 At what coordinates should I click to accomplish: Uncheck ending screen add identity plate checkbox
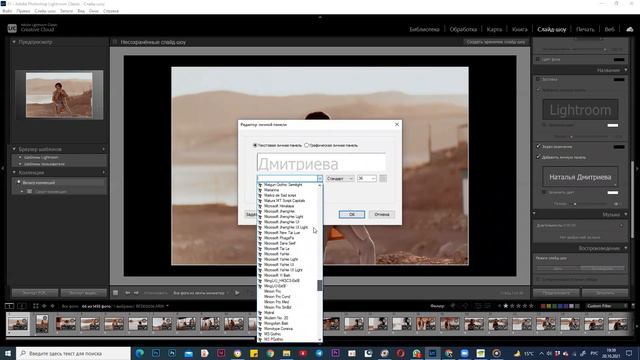(x=538, y=157)
